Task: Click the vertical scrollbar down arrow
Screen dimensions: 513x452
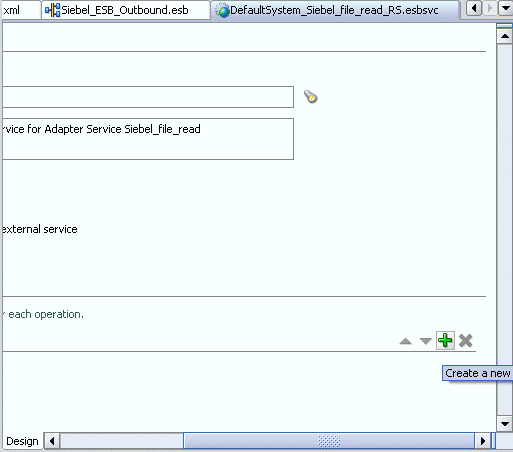Action: [x=505, y=424]
